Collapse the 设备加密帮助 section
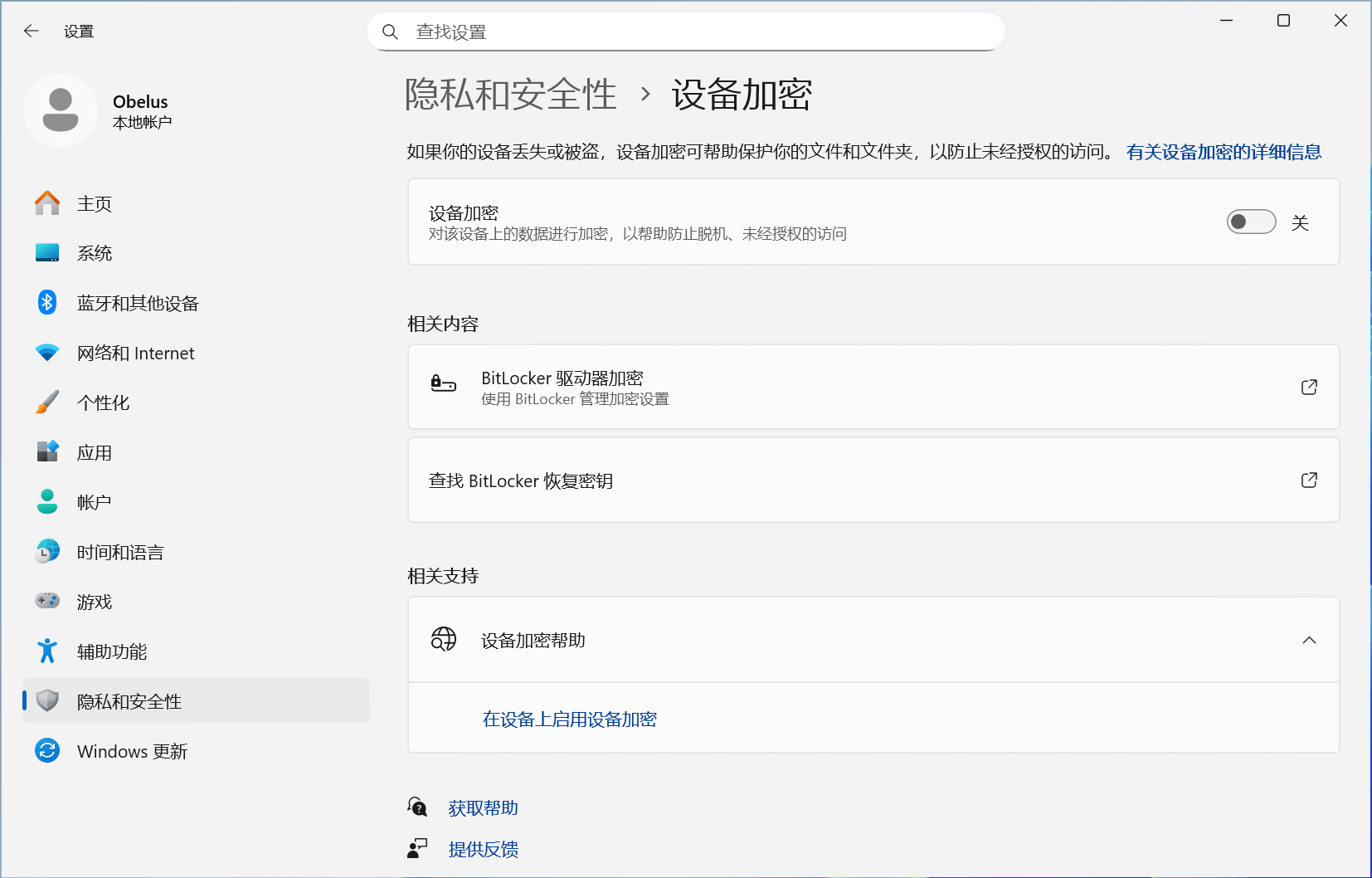The width and height of the screenshot is (1372, 878). click(x=1309, y=640)
